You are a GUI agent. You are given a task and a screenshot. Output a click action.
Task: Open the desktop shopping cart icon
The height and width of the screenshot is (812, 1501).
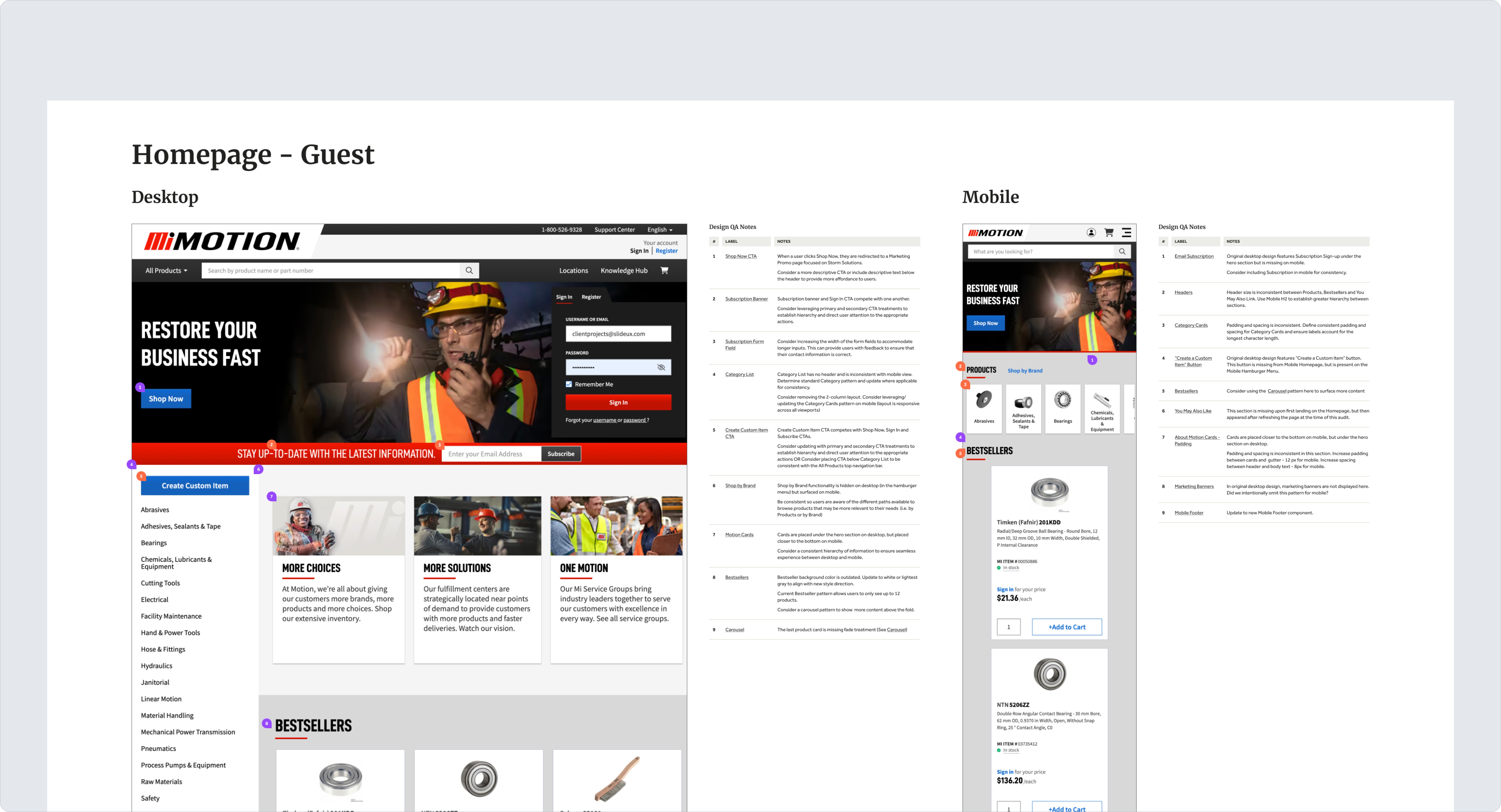(x=664, y=270)
